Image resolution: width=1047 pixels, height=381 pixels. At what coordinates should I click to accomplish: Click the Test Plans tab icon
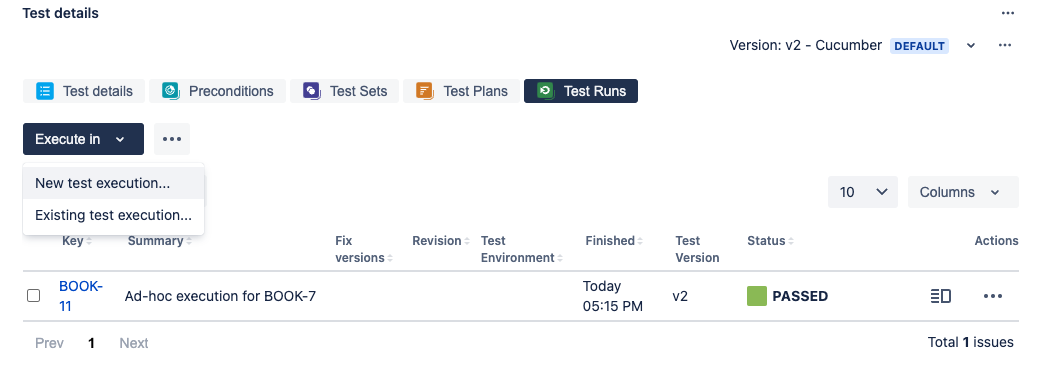coord(425,91)
